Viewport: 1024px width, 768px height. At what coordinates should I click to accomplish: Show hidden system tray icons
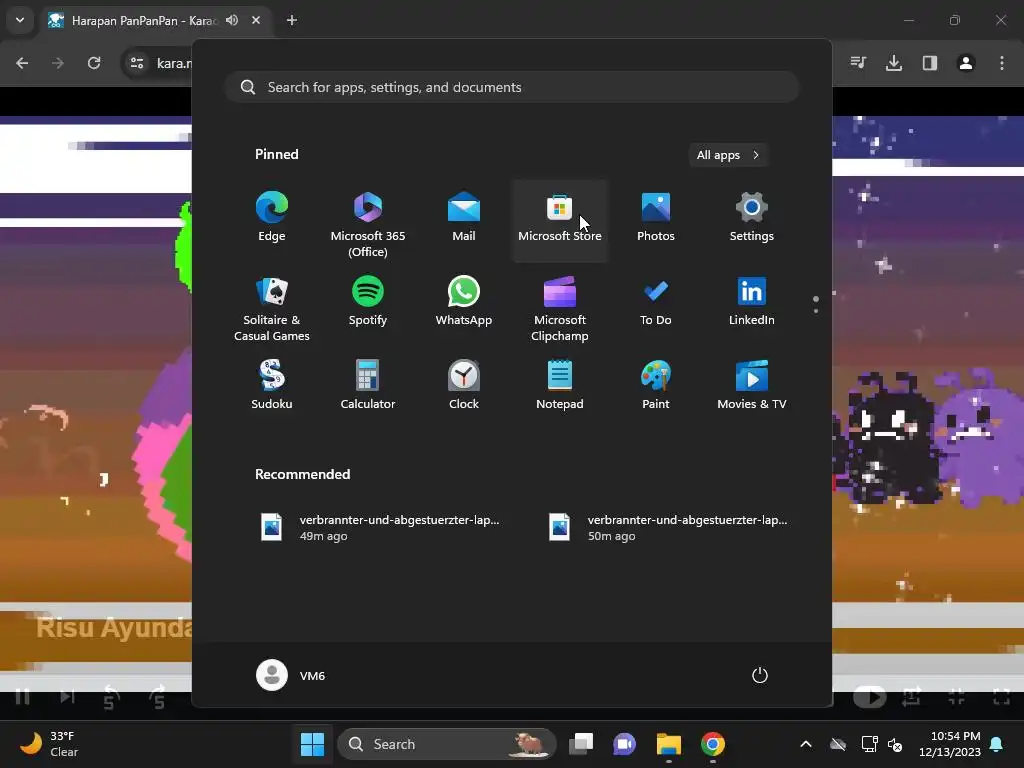coord(806,744)
